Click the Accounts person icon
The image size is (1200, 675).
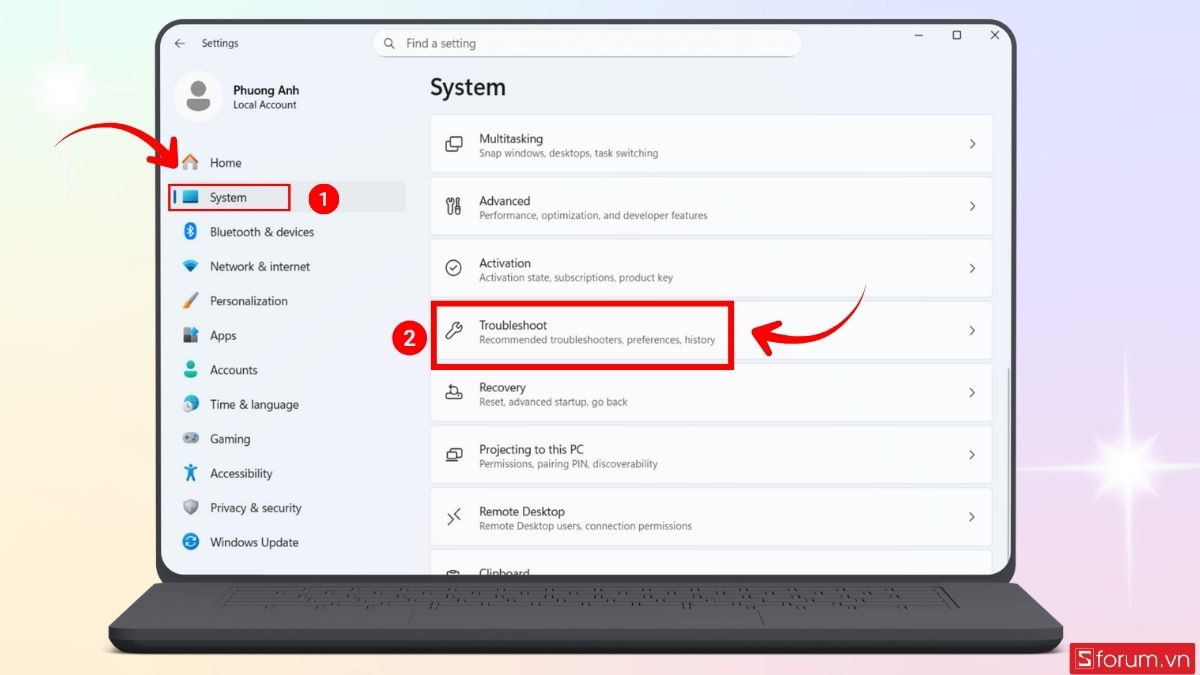point(190,369)
